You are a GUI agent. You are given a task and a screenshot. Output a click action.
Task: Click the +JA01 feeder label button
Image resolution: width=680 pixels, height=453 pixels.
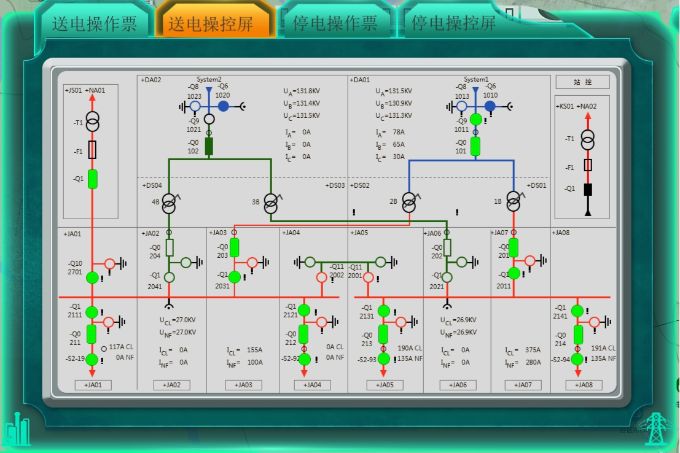pyautogui.click(x=93, y=384)
